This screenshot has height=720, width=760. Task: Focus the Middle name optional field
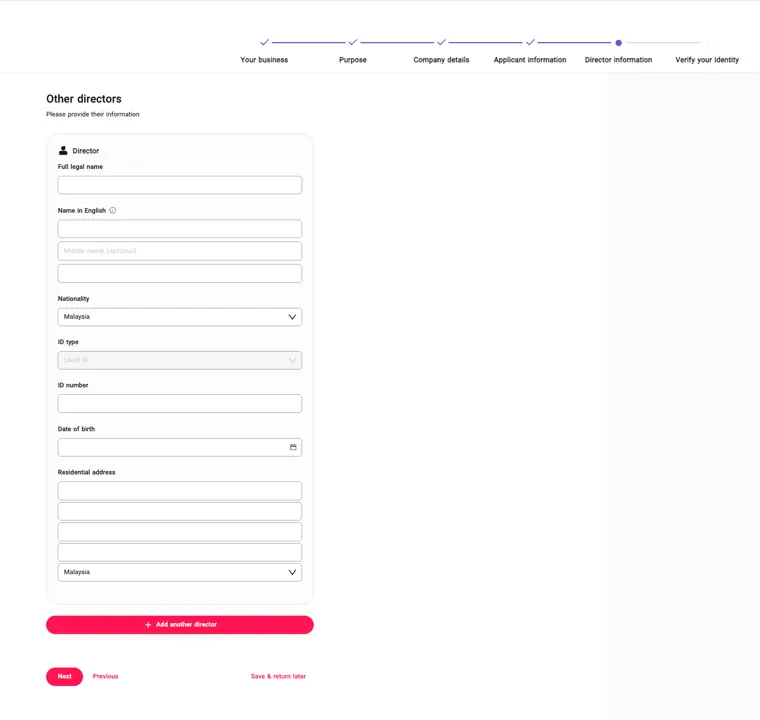tap(180, 251)
